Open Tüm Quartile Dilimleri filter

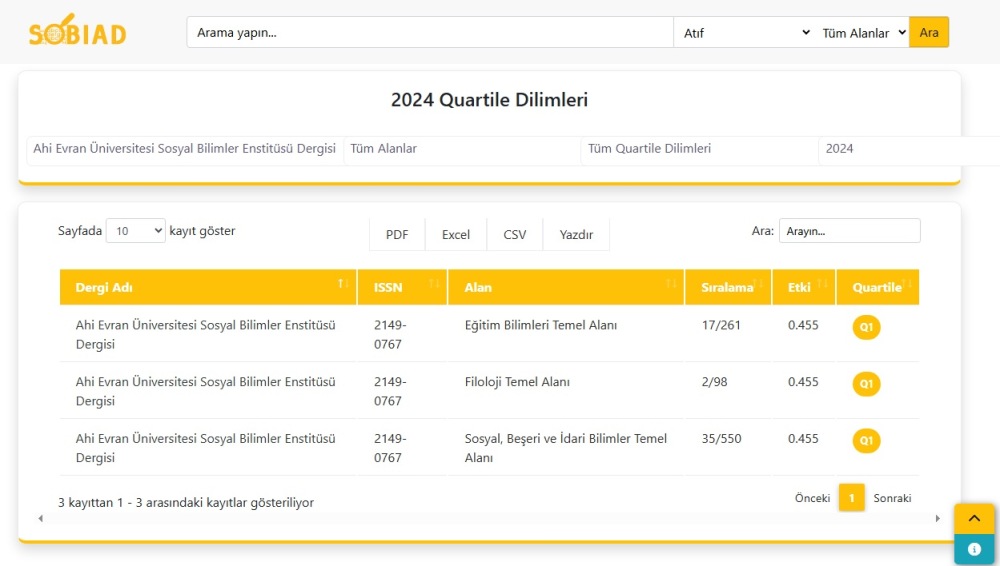[x=700, y=149]
